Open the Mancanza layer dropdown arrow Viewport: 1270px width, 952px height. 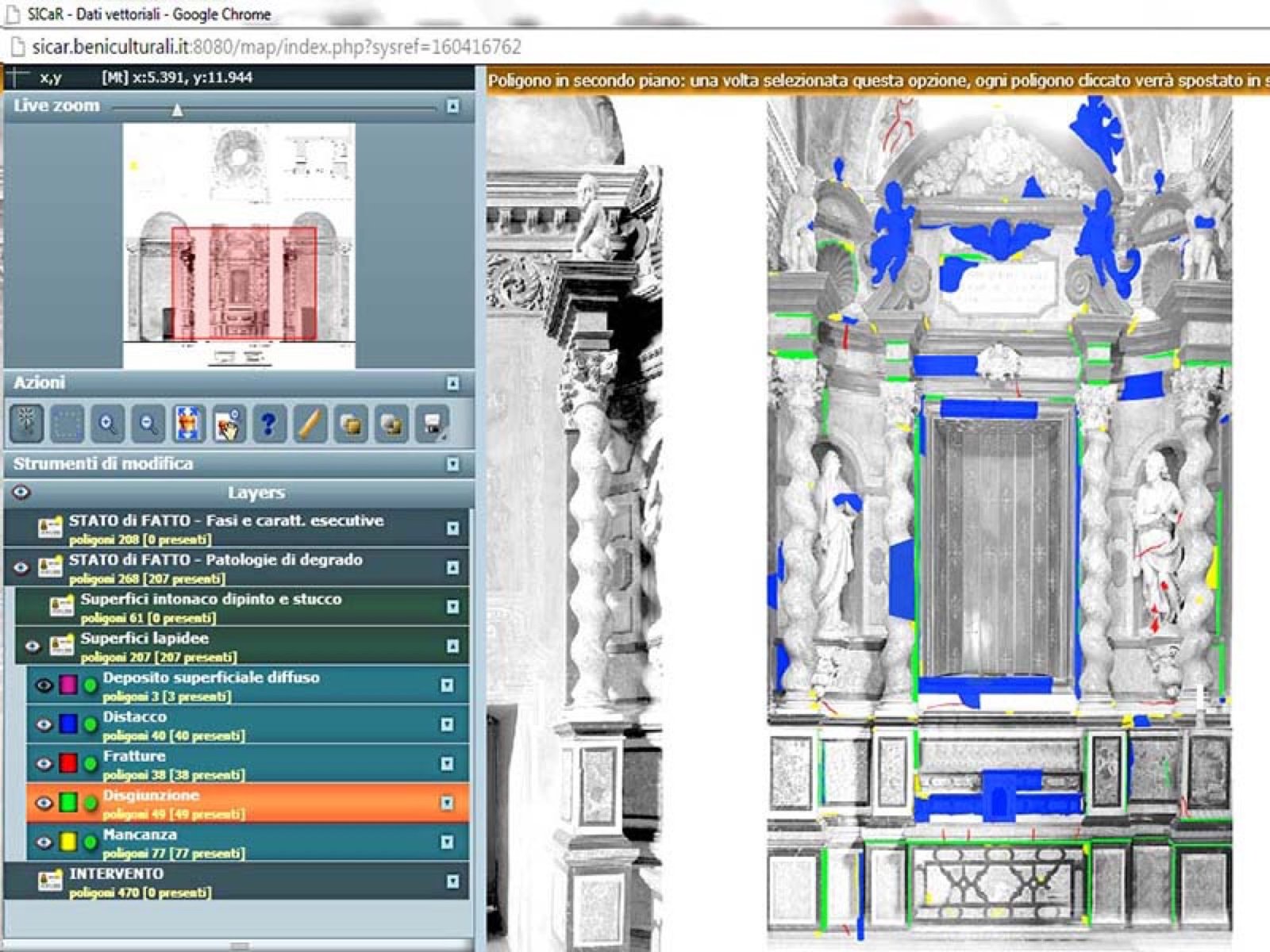[x=447, y=842]
